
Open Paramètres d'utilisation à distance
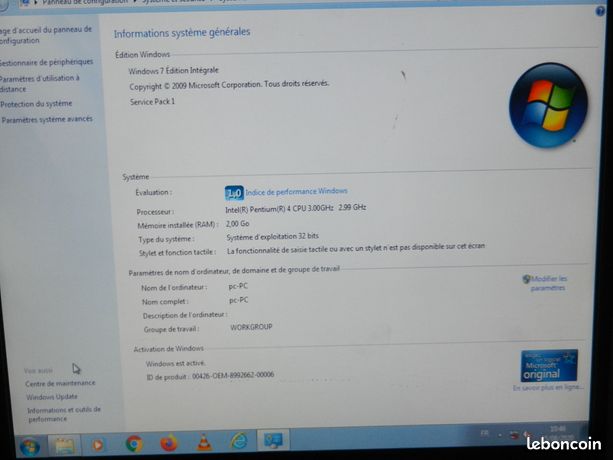[x=39, y=83]
